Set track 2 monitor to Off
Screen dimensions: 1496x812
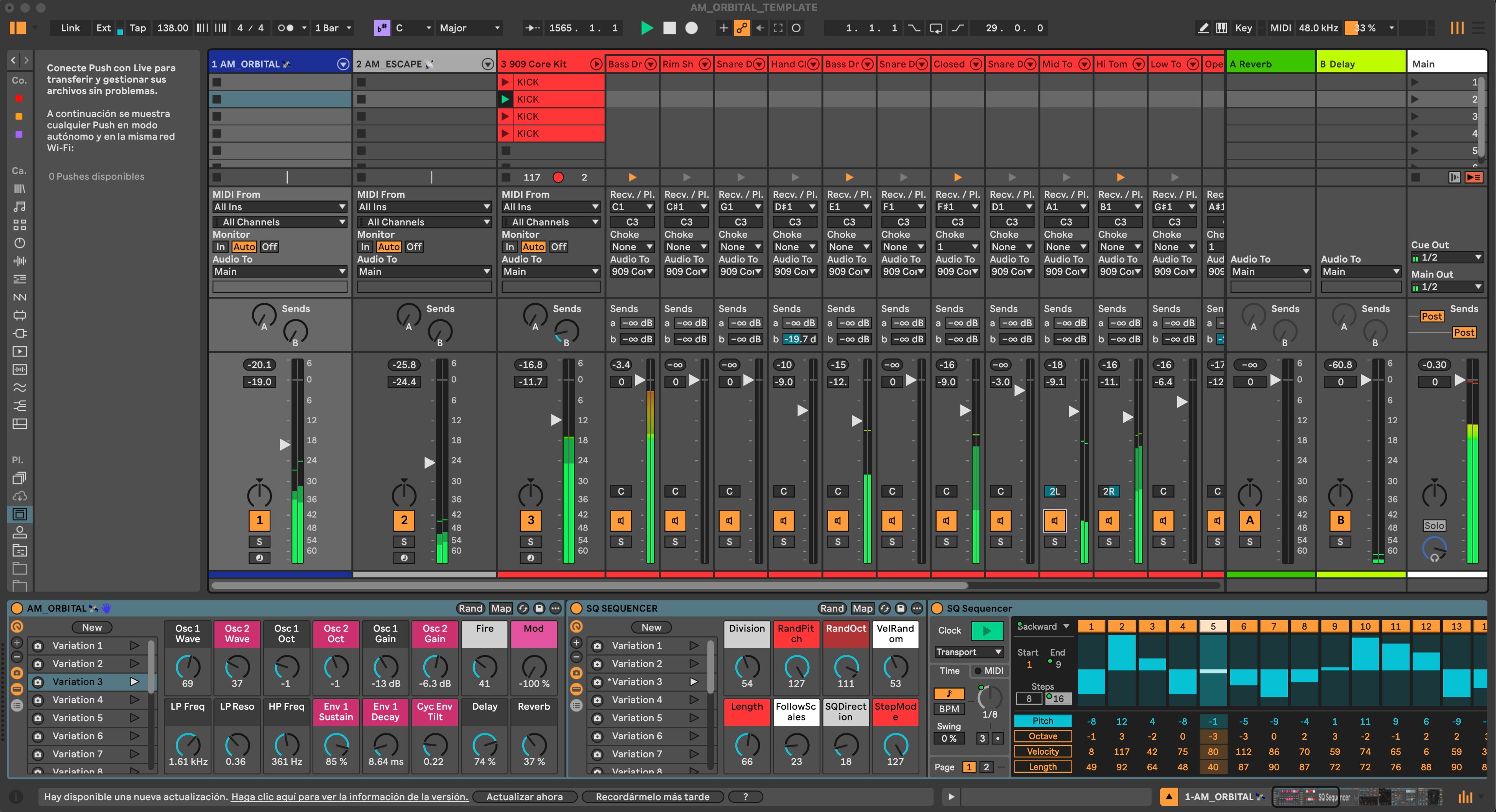(x=414, y=247)
